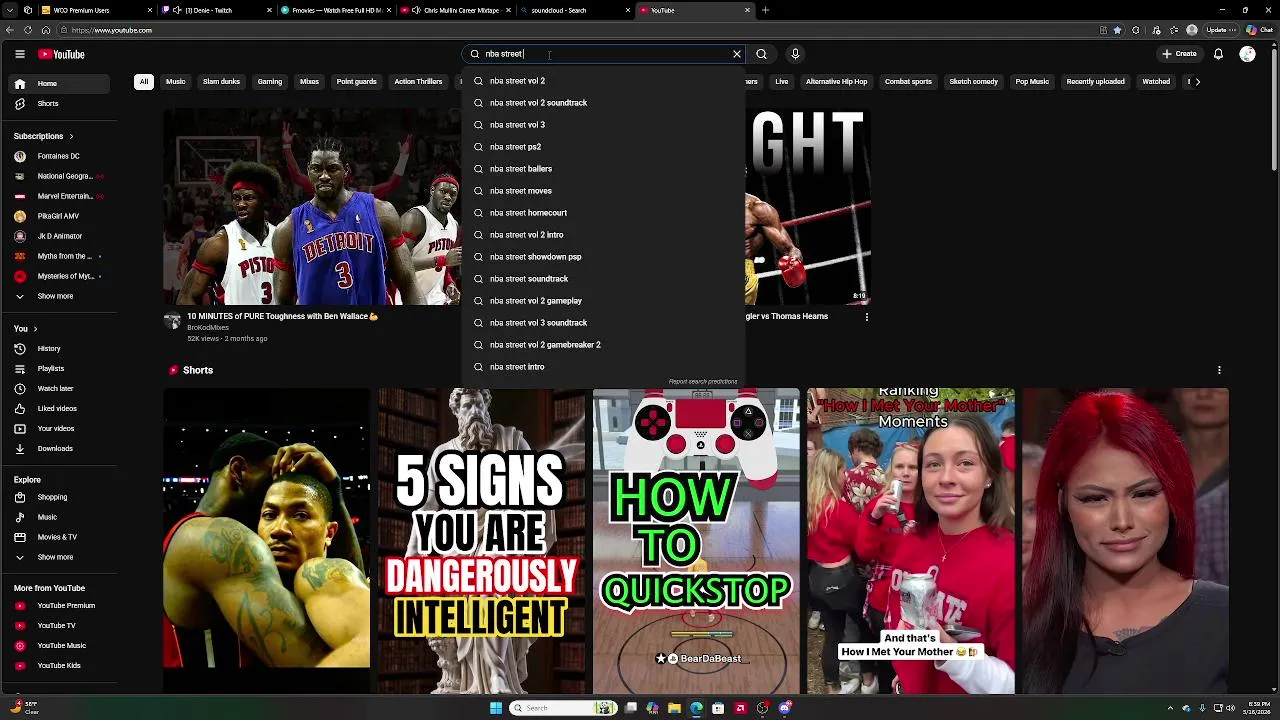Click the Create button
Viewport: 1280px width, 720px height.
click(1179, 54)
